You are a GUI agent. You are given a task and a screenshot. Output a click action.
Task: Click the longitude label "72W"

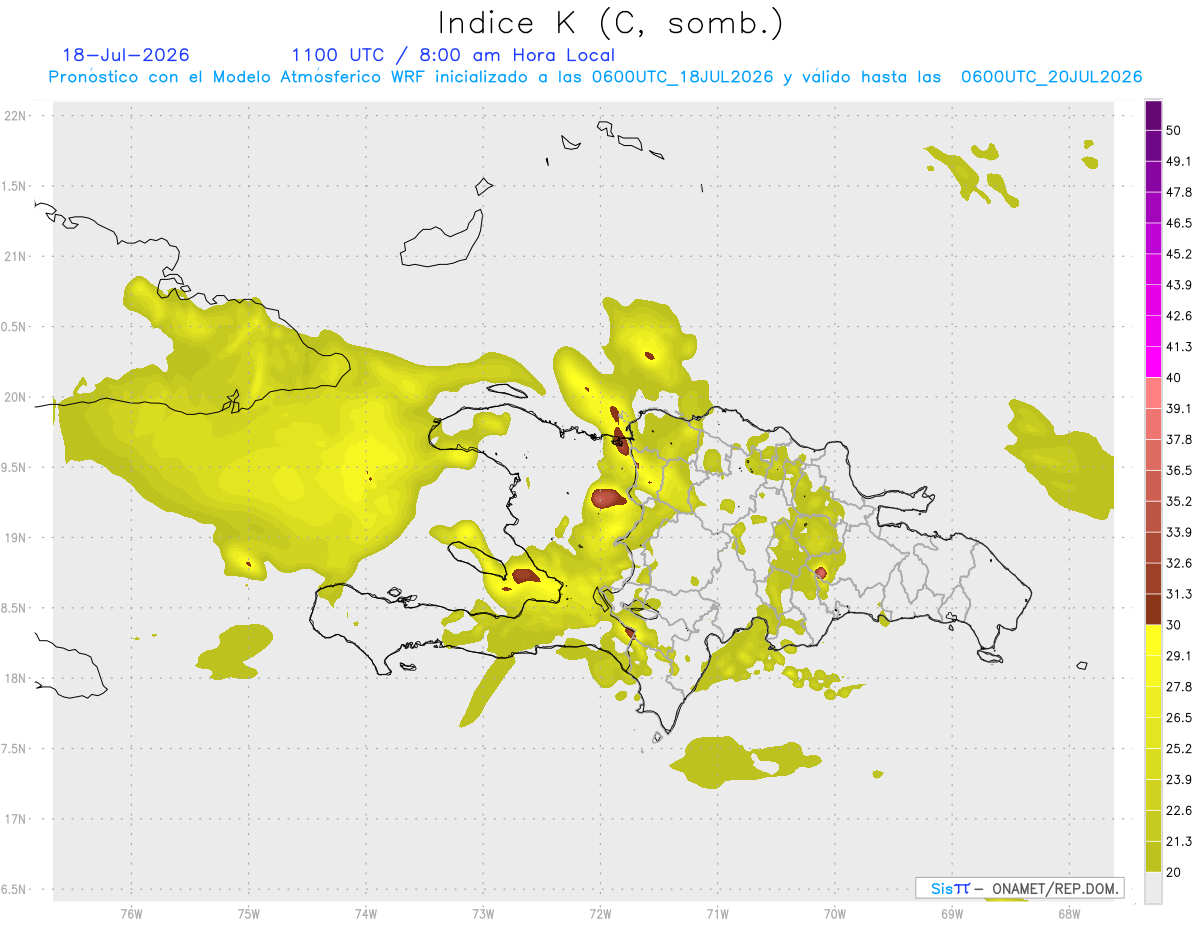600,914
